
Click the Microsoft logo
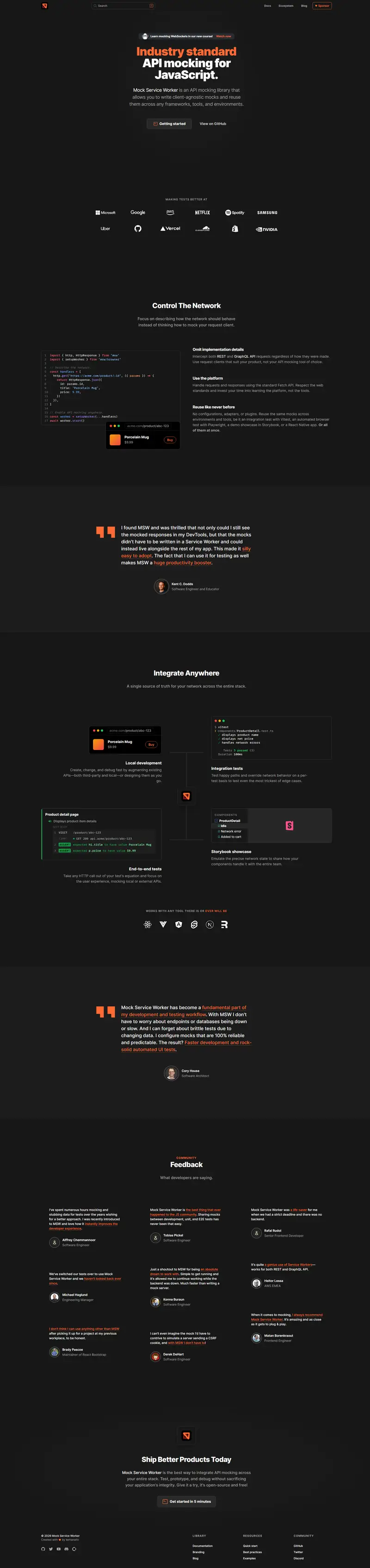click(105, 212)
